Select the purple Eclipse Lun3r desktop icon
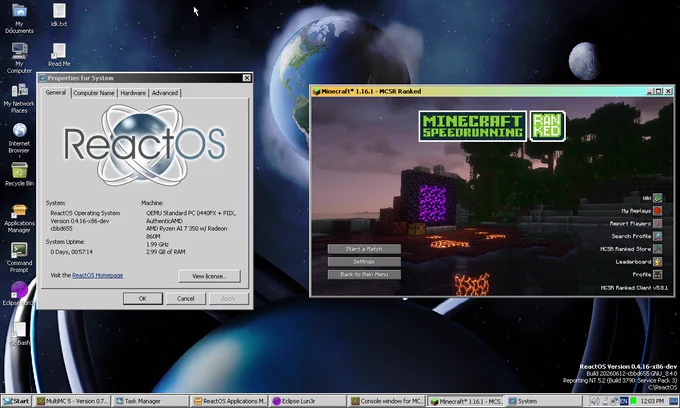680x408 pixels. pos(19,293)
